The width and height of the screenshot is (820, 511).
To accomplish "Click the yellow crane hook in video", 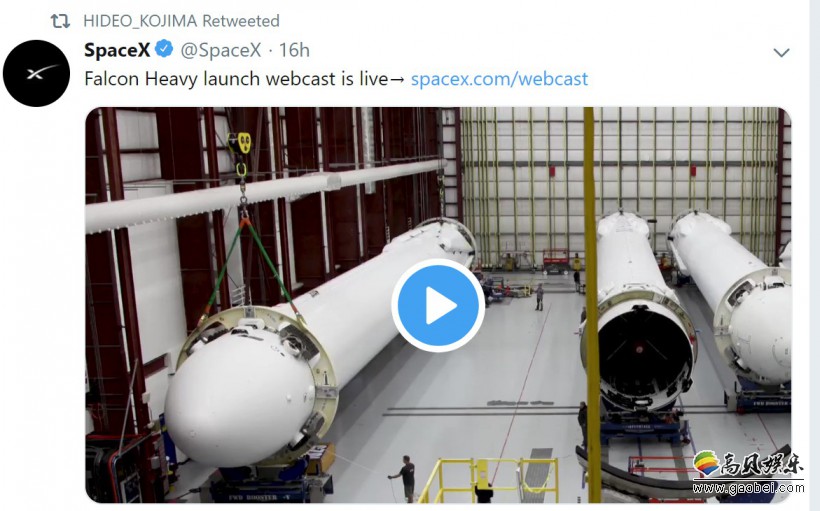I will pos(240,153).
